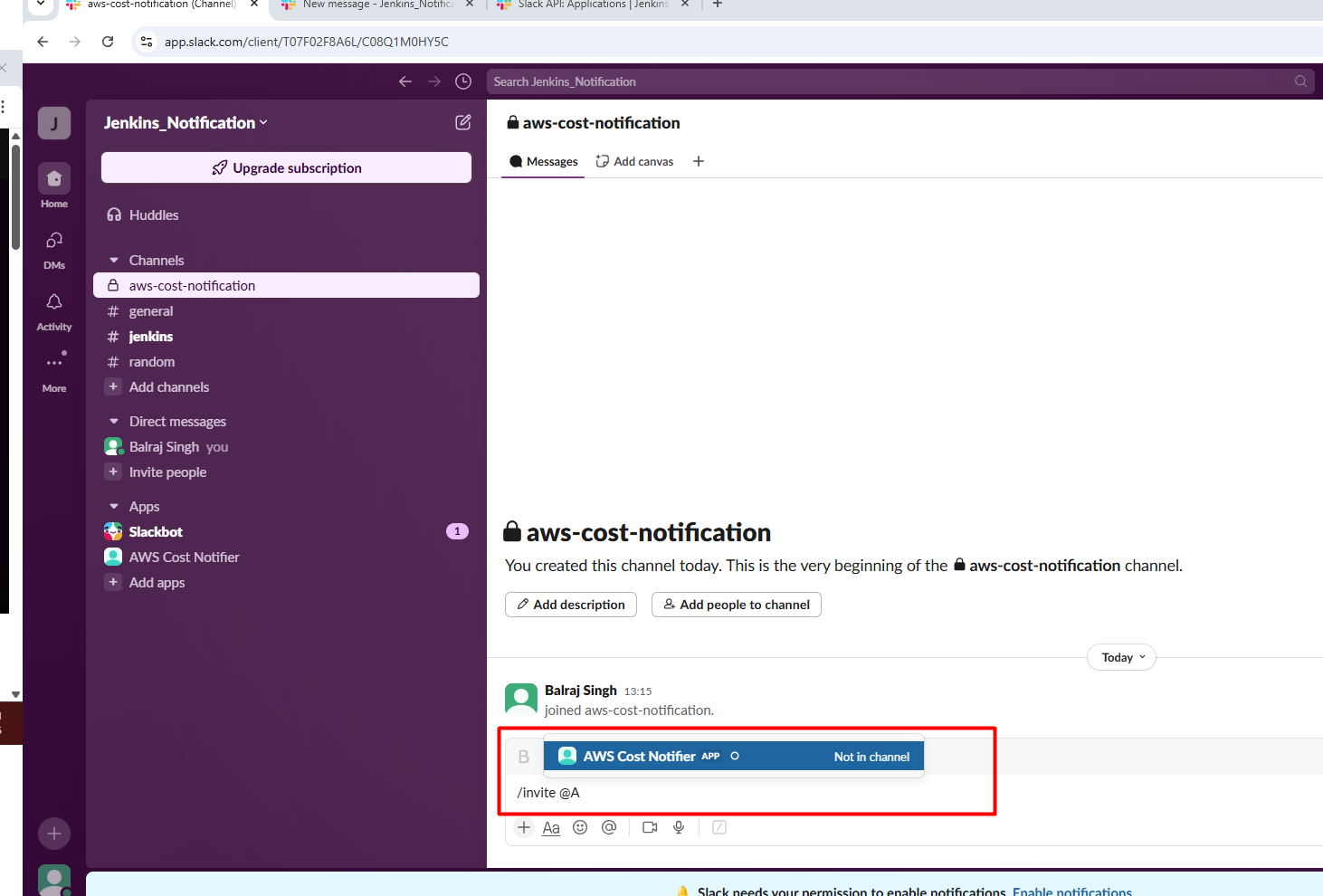
Task: Click the Jenkins workspace J avatar
Action: tap(54, 123)
